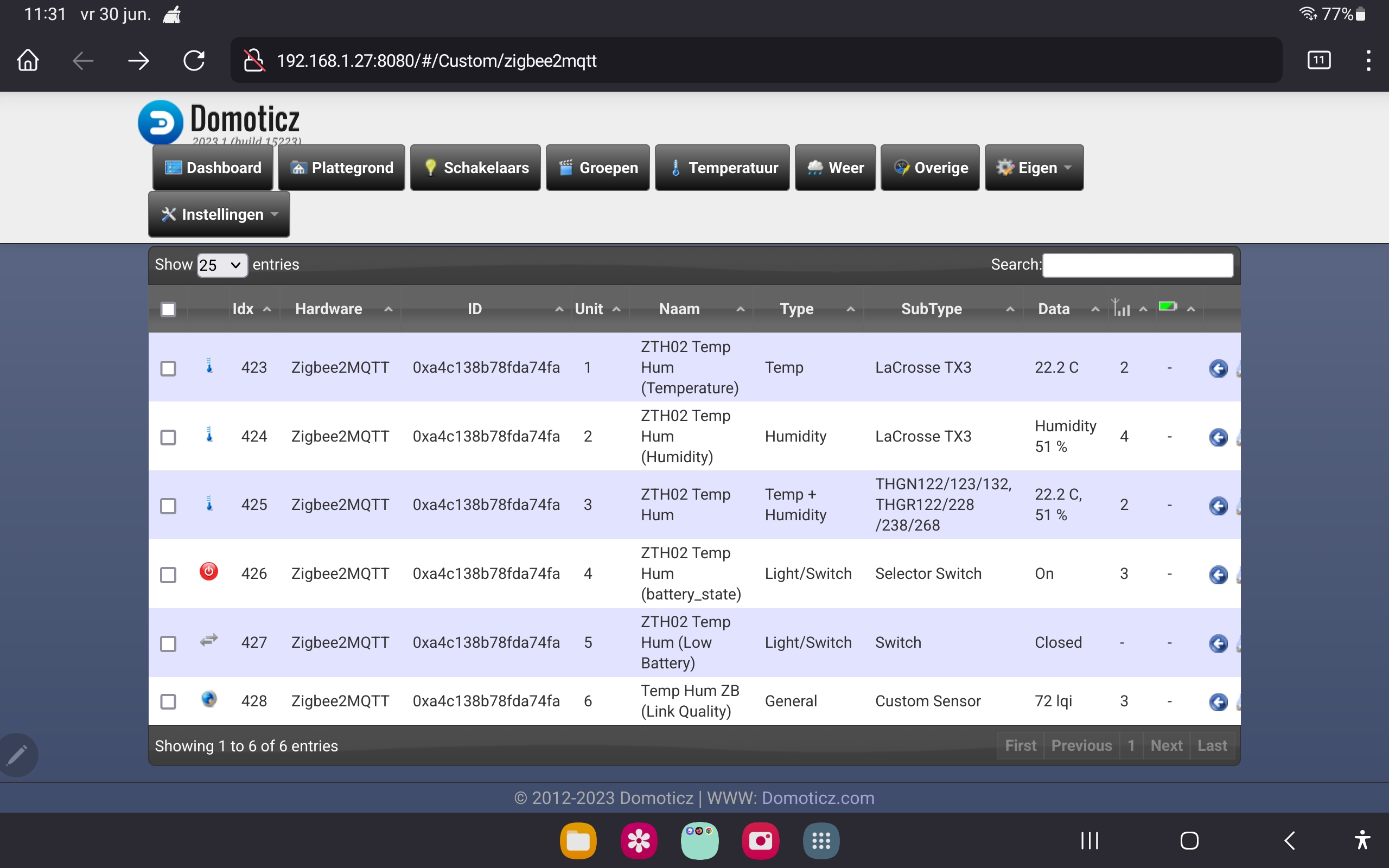Viewport: 1389px width, 868px height.
Task: Expand the Instellingen dropdown menu
Action: click(x=219, y=215)
